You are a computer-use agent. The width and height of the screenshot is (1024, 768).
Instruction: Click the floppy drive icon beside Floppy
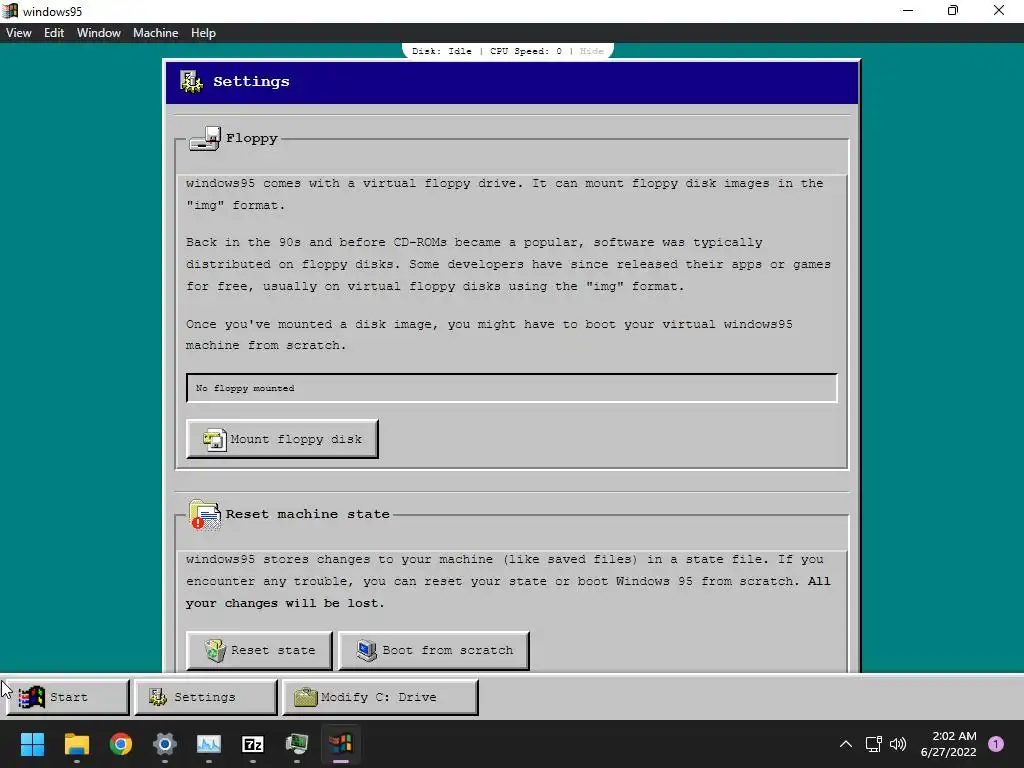(205, 138)
